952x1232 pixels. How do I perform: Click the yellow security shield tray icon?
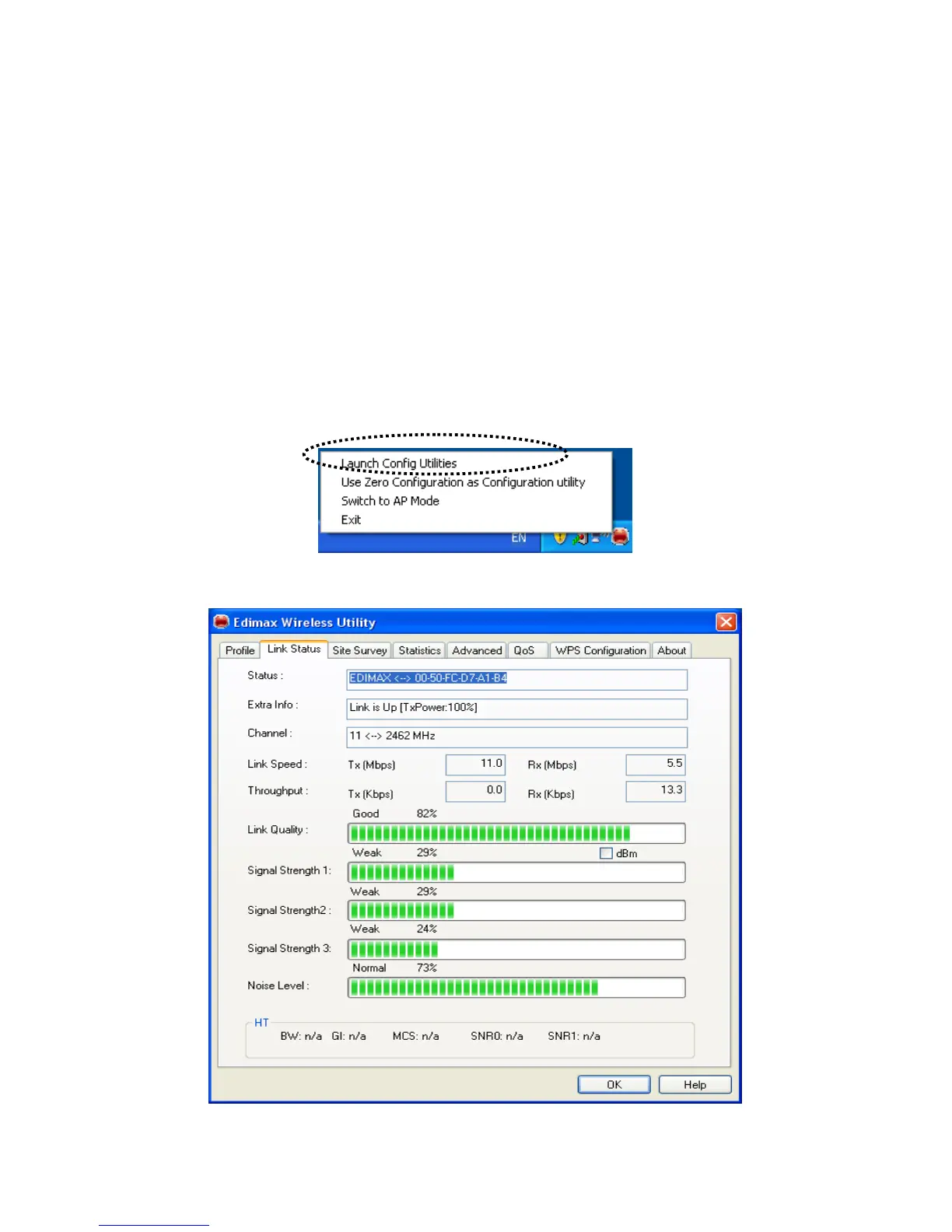(559, 537)
